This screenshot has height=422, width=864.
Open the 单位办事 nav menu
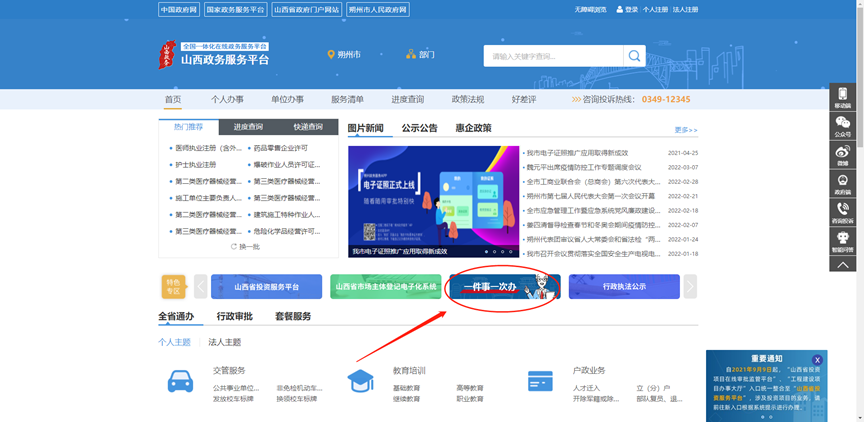coord(287,100)
